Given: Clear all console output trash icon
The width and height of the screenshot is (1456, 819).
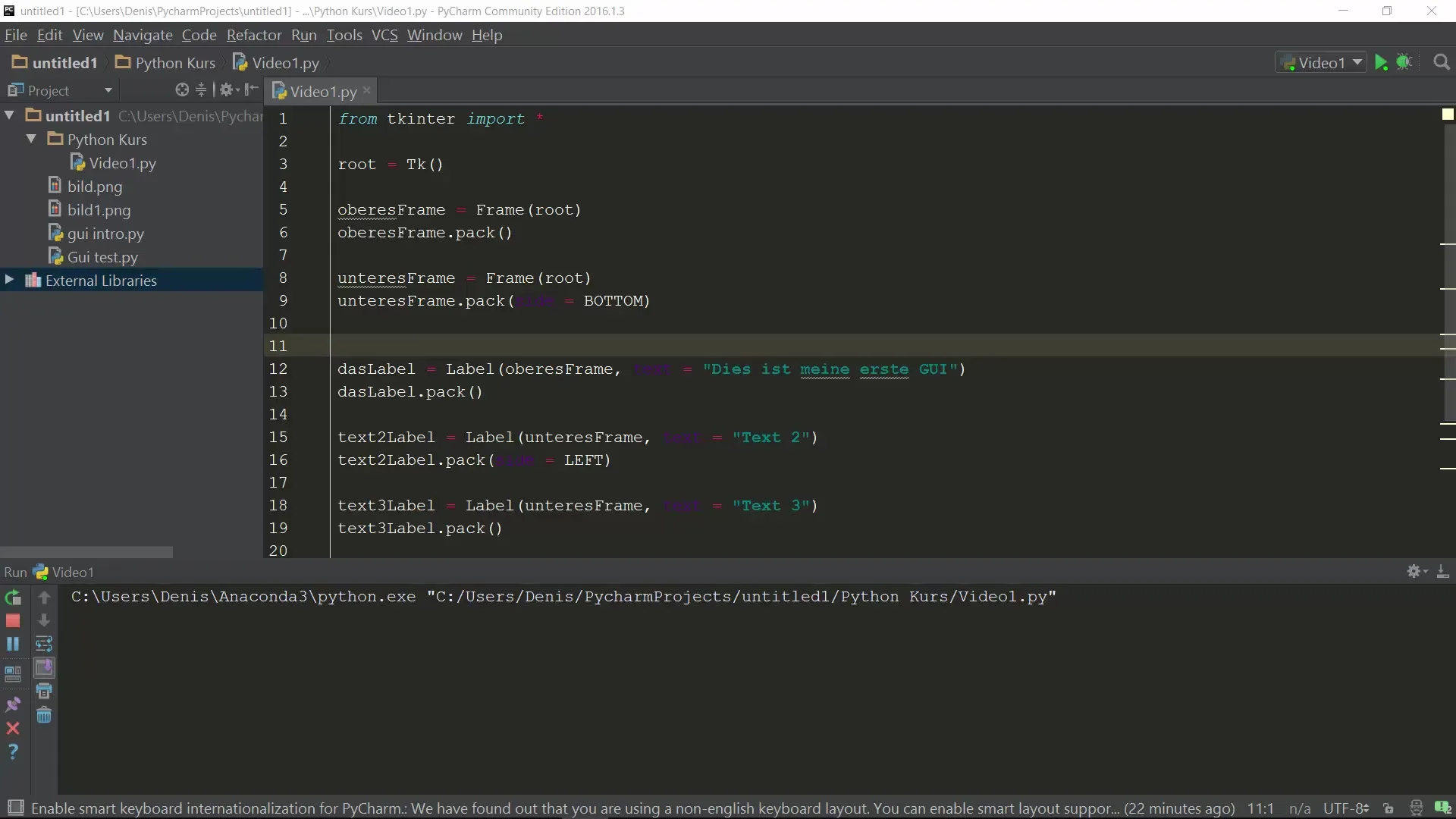Looking at the screenshot, I should 44,715.
